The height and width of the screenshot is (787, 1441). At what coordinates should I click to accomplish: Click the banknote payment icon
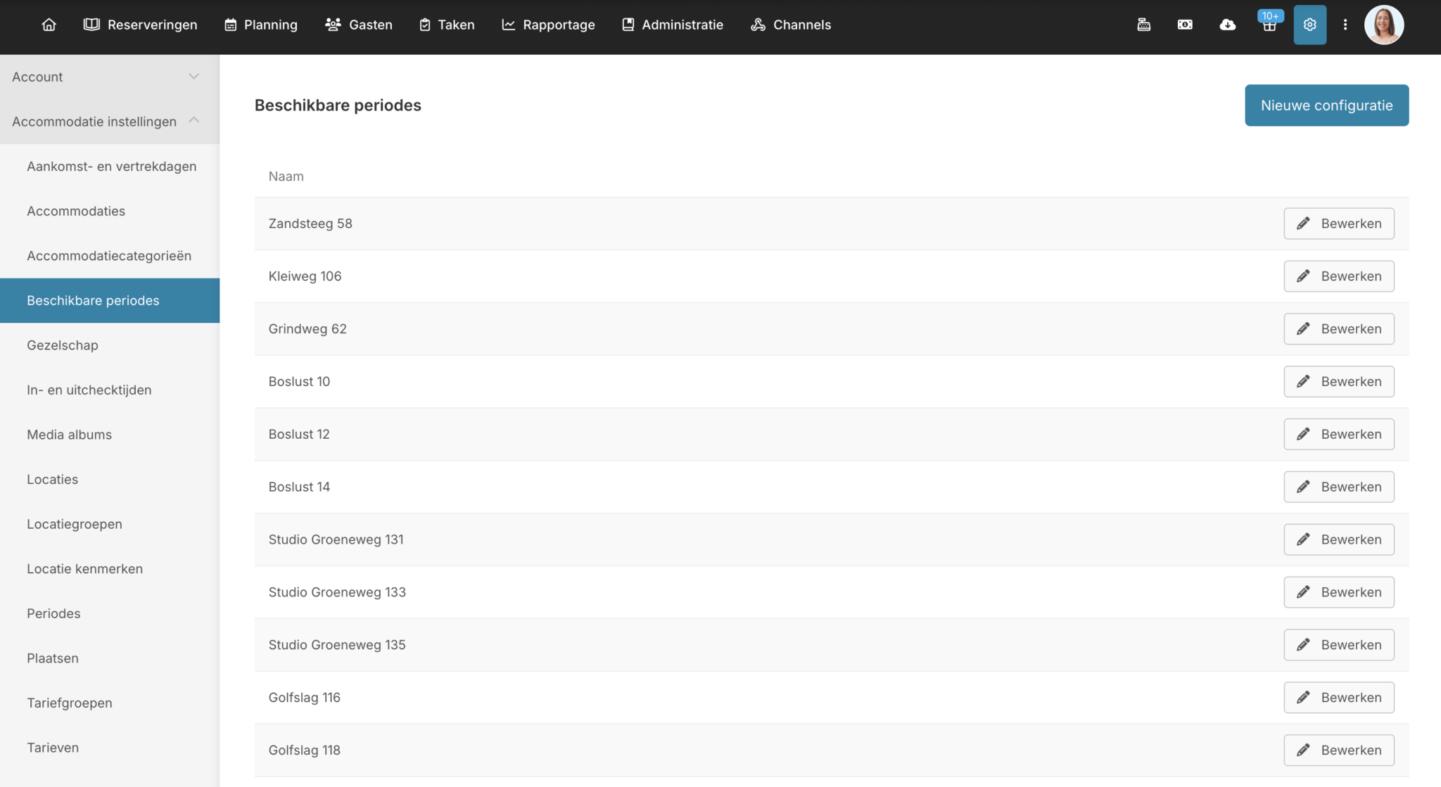(x=1185, y=25)
